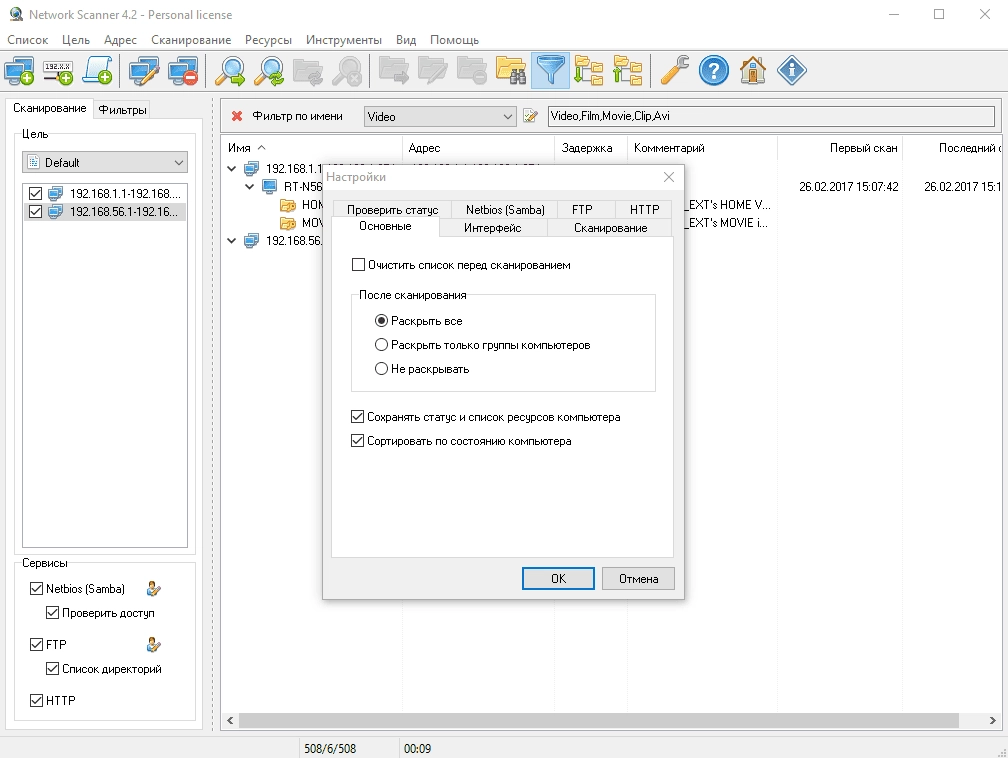Collapse the 192.168.56 tree group
Image resolution: width=1008 pixels, height=758 pixels.
[232, 240]
